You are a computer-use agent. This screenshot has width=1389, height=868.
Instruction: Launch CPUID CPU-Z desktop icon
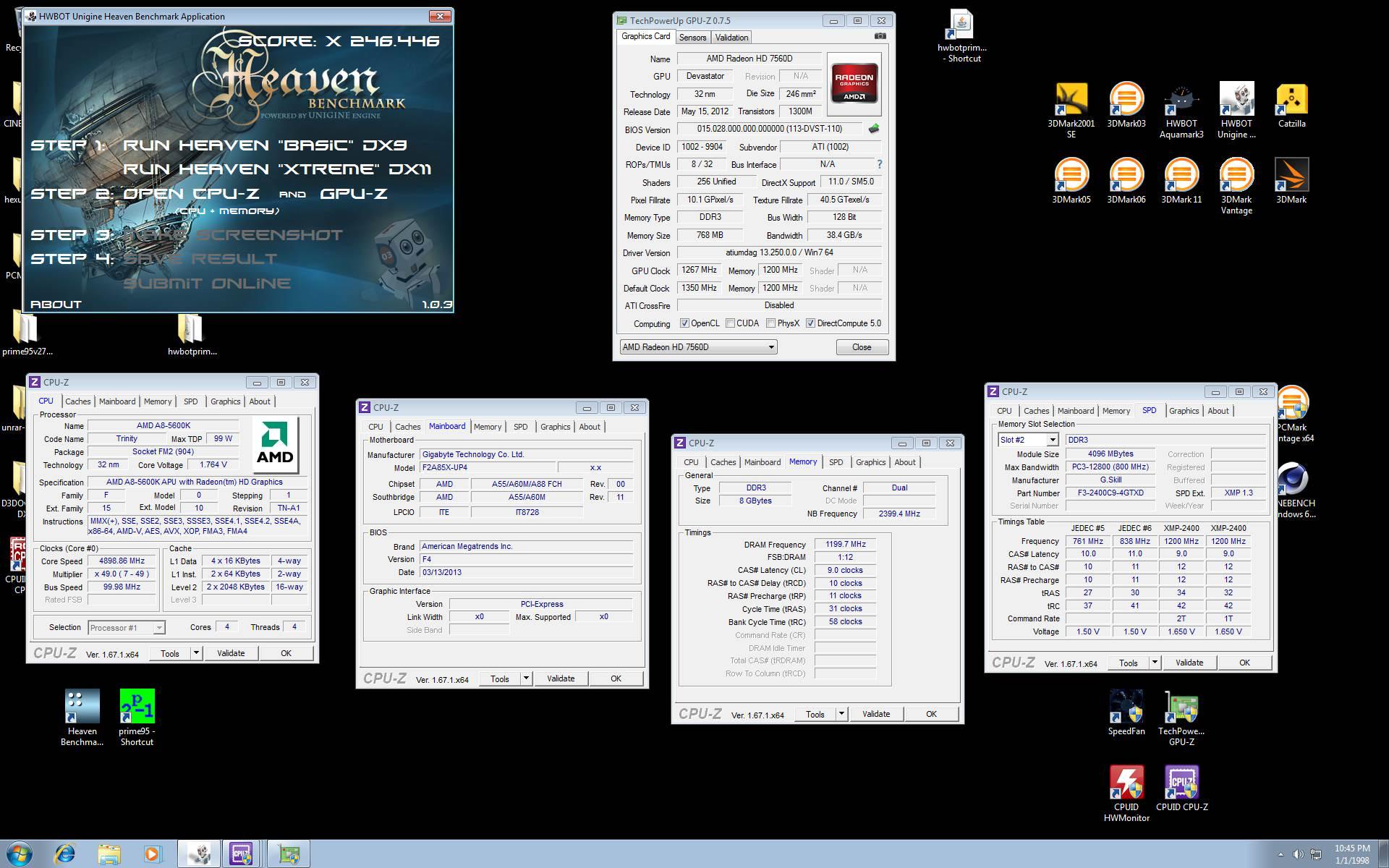[x=1181, y=788]
